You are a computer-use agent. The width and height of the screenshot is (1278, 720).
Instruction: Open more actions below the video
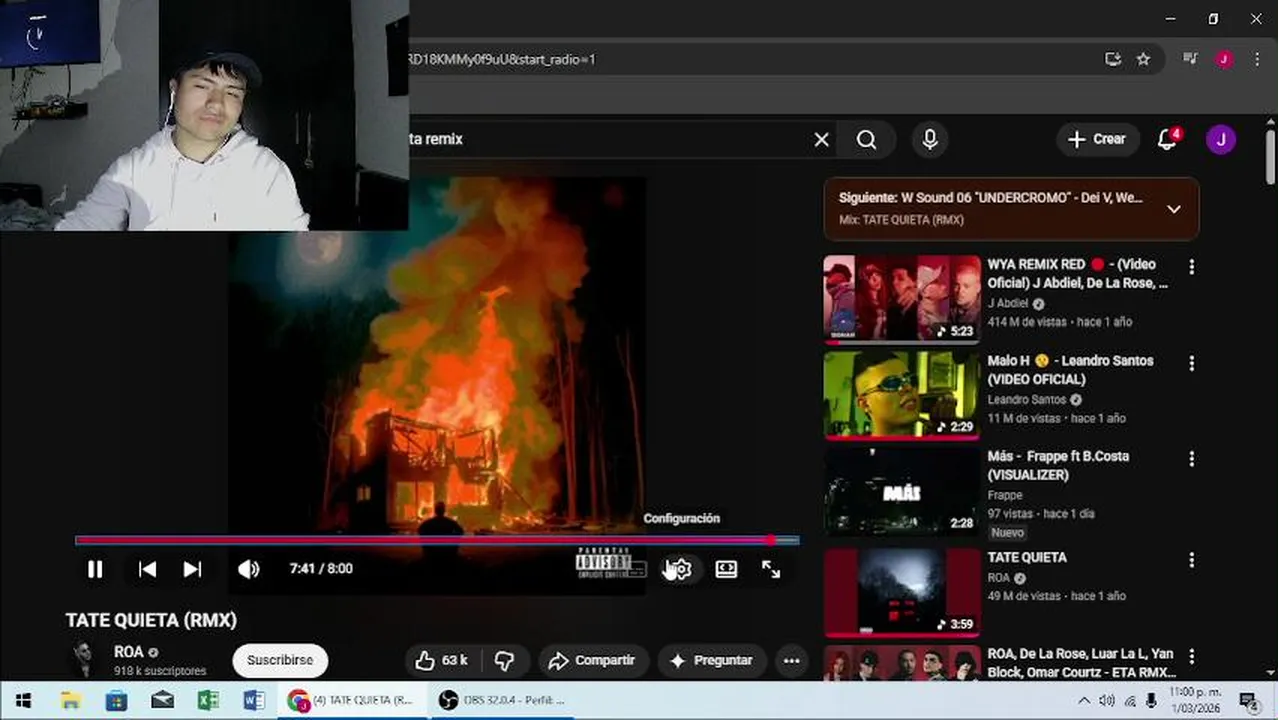tap(791, 660)
